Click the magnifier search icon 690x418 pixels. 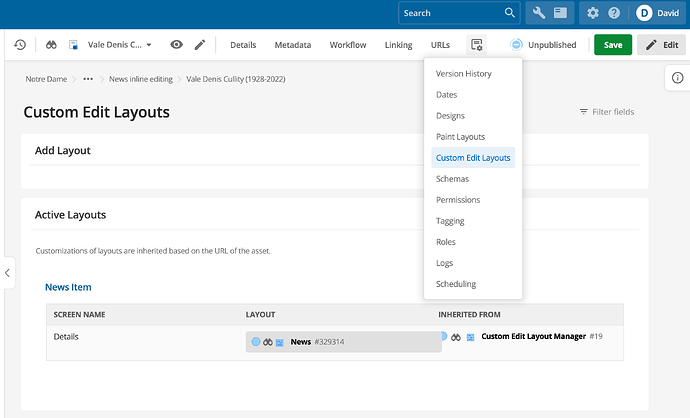click(510, 13)
